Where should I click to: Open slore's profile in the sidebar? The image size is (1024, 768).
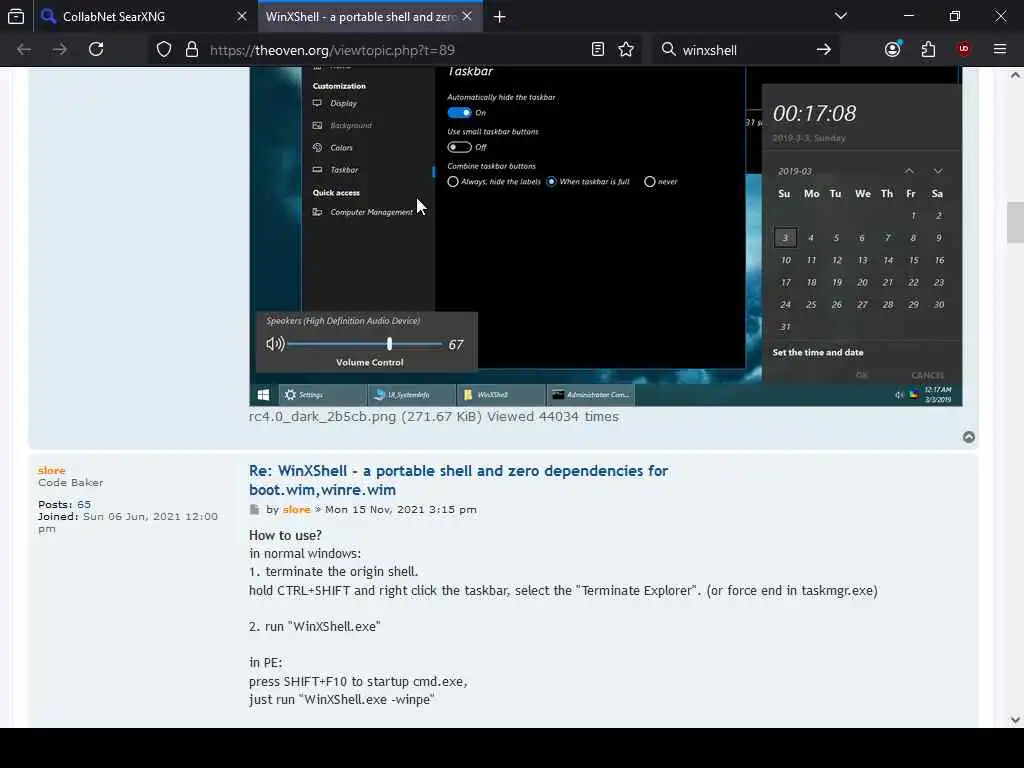52,470
